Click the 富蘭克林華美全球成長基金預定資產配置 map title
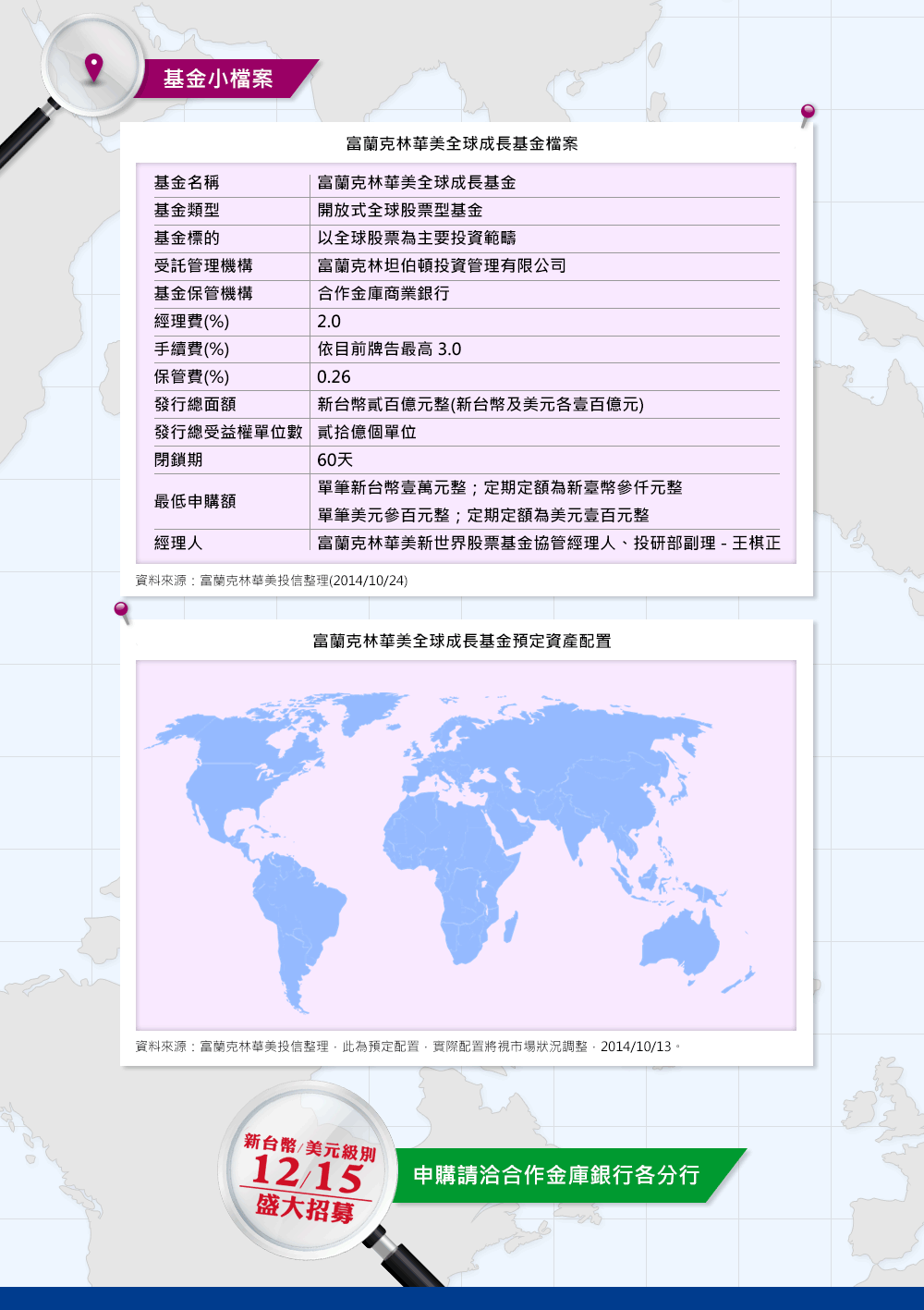The height and width of the screenshot is (1310, 924). pyautogui.click(x=461, y=641)
